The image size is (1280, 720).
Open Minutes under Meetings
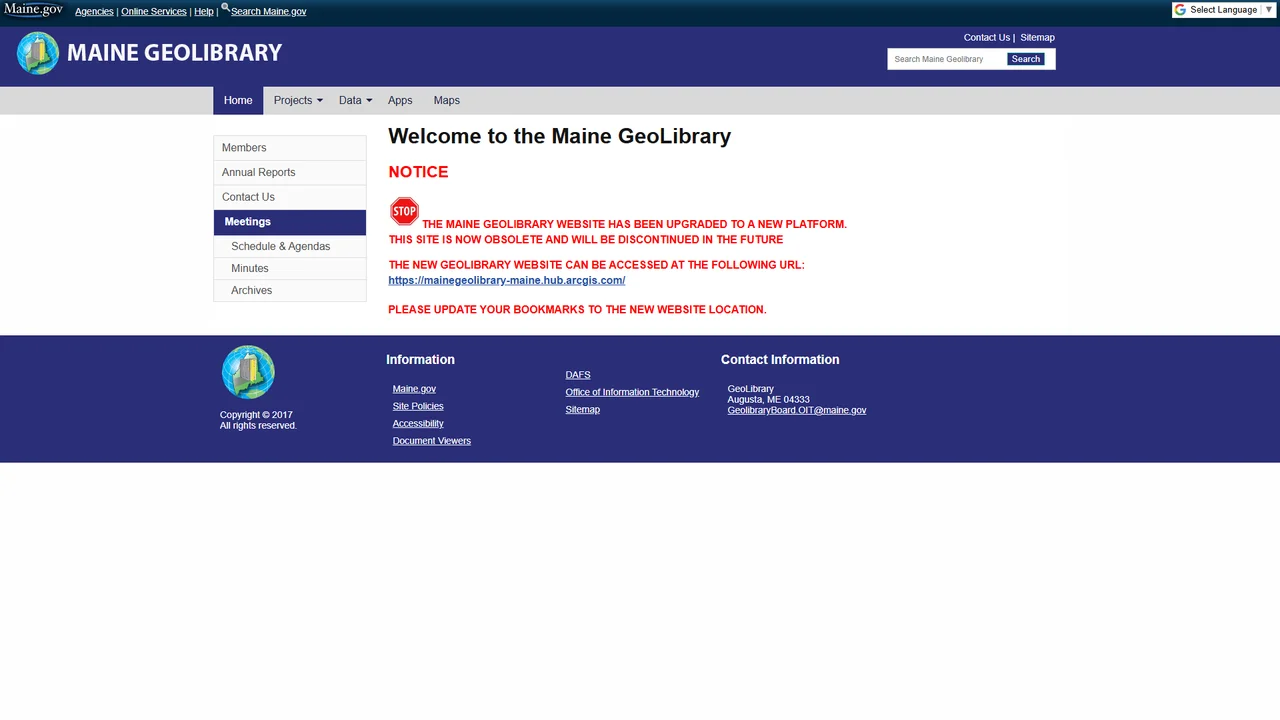point(290,268)
